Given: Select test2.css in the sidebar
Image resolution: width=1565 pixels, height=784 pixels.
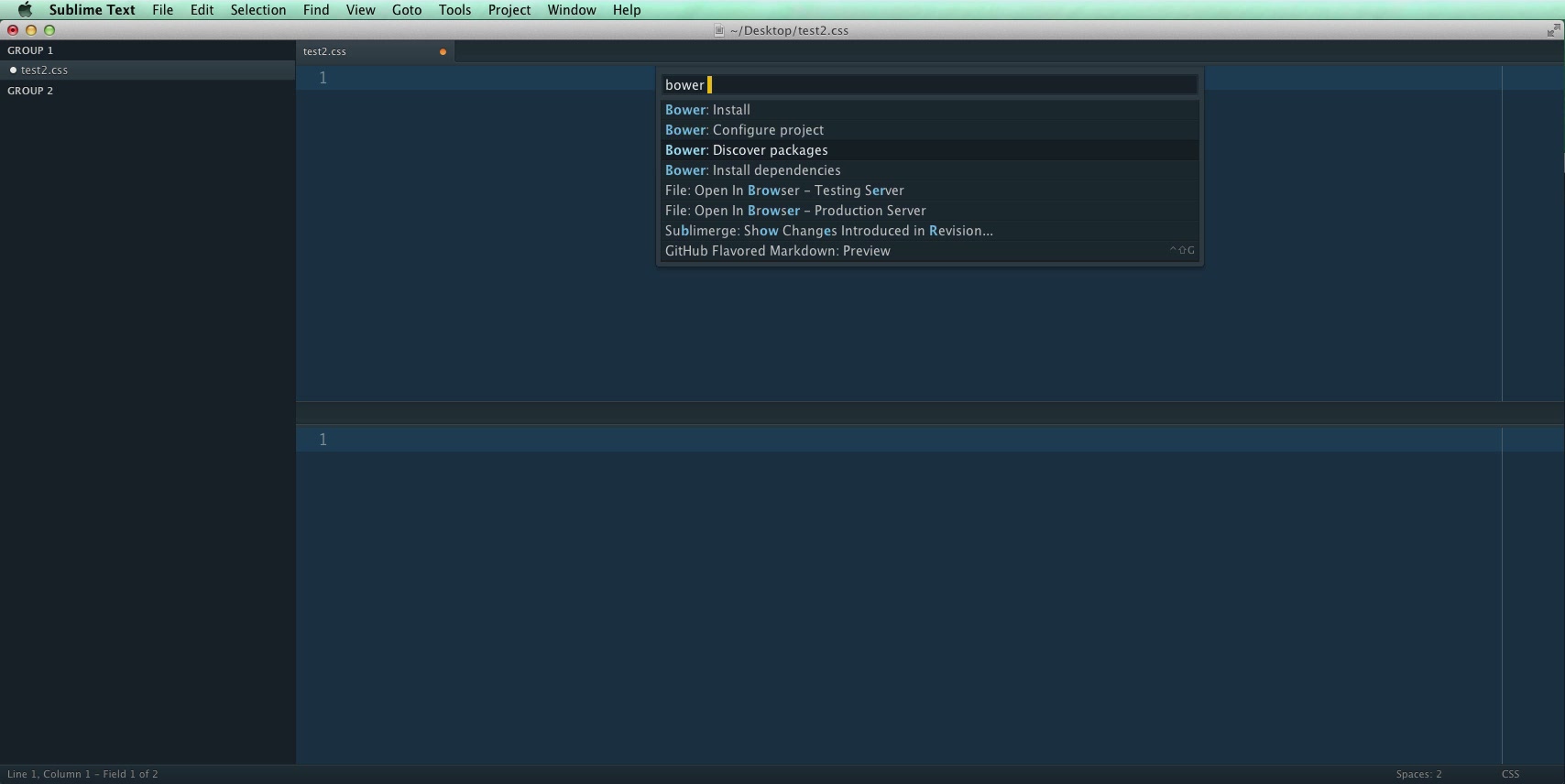Looking at the screenshot, I should (148, 70).
